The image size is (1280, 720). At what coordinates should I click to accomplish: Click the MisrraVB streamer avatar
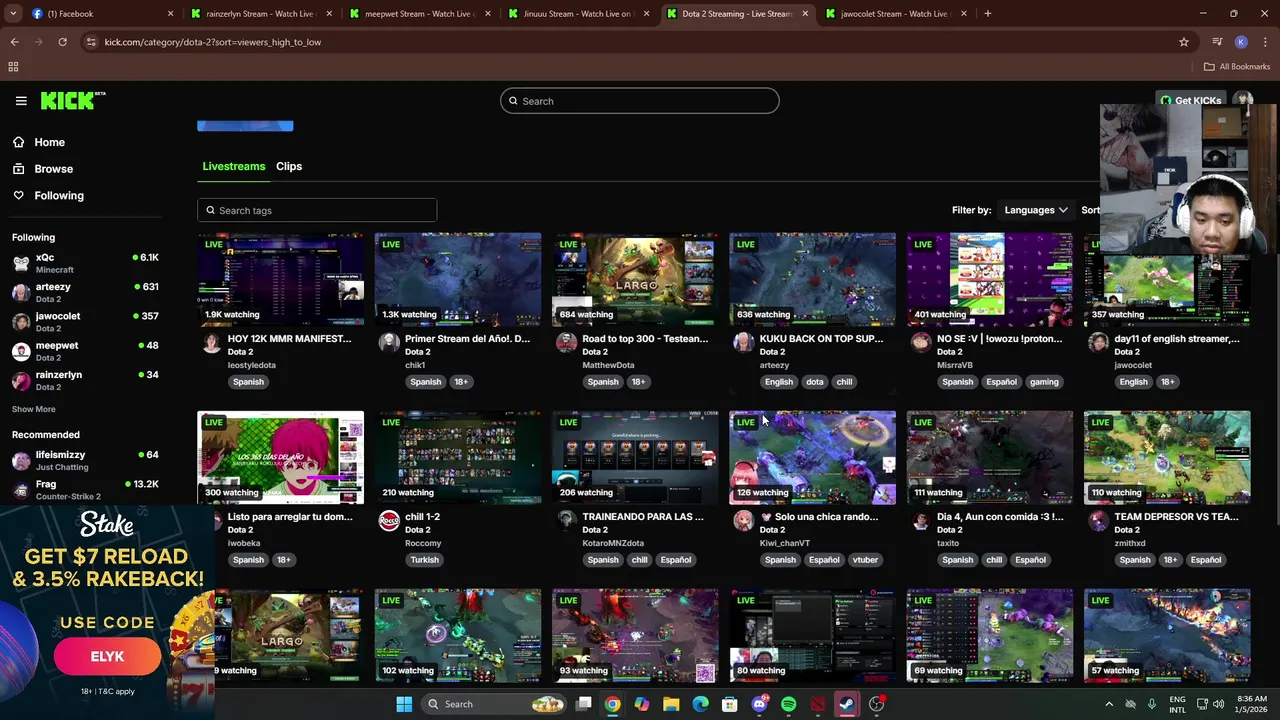[x=920, y=343]
